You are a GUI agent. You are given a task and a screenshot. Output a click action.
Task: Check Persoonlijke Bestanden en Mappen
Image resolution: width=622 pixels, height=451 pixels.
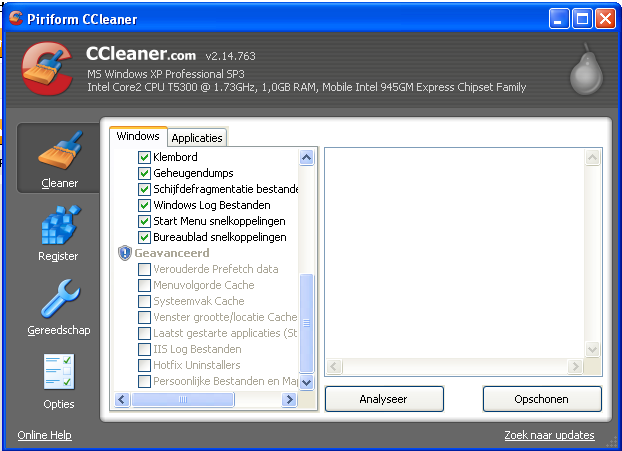tap(144, 381)
